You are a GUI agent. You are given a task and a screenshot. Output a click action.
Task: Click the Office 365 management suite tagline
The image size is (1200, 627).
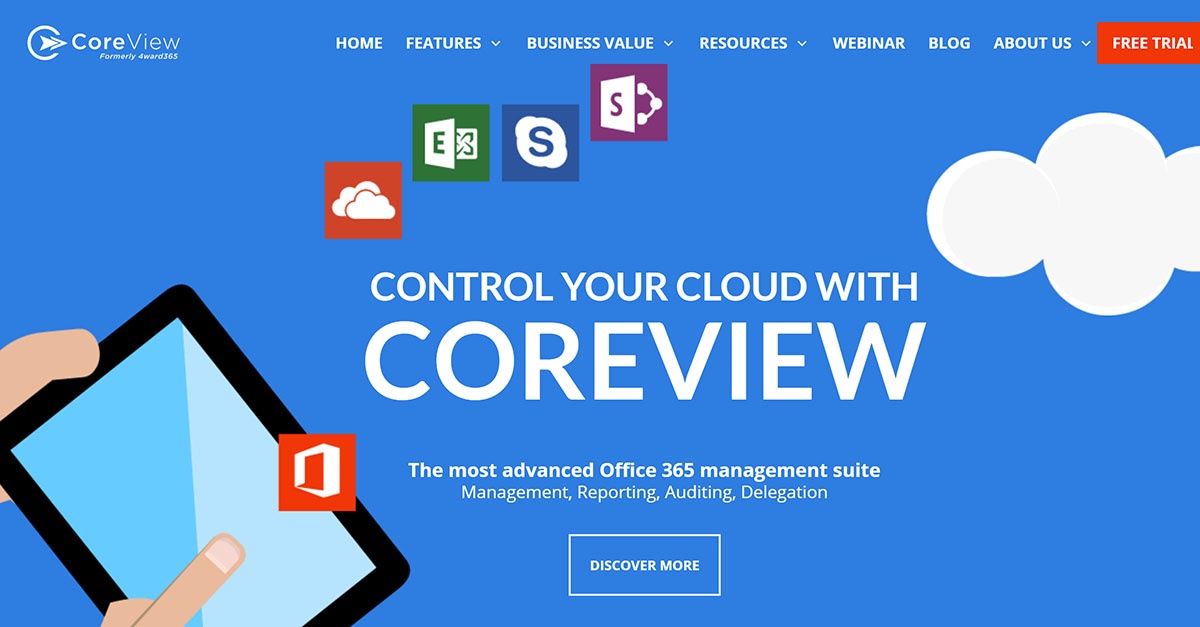(x=644, y=470)
